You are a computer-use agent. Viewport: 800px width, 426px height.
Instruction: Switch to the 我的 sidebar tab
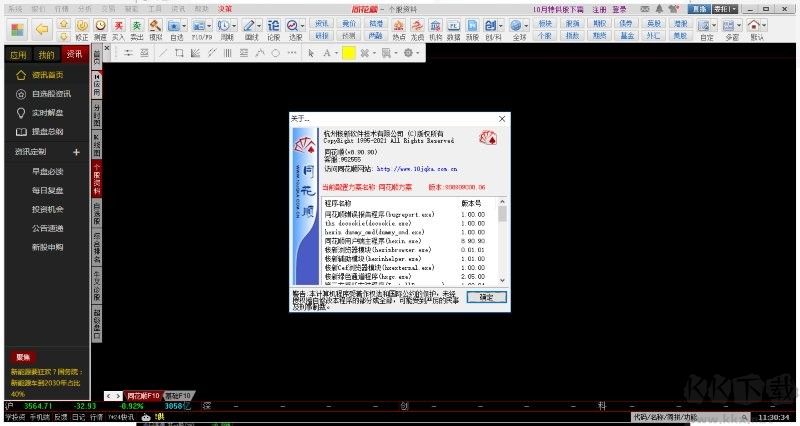(x=46, y=55)
